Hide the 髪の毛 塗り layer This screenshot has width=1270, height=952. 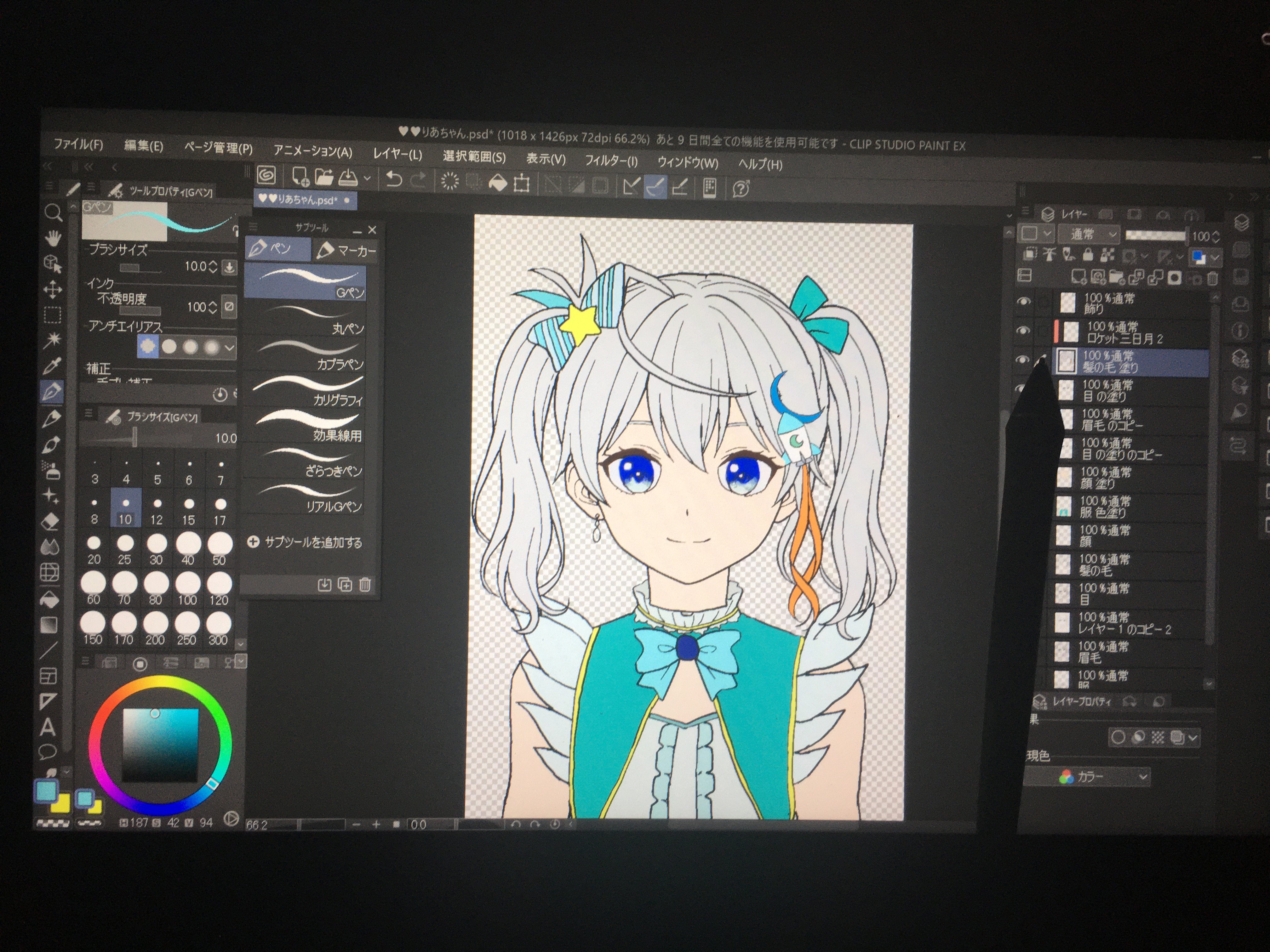click(1022, 359)
